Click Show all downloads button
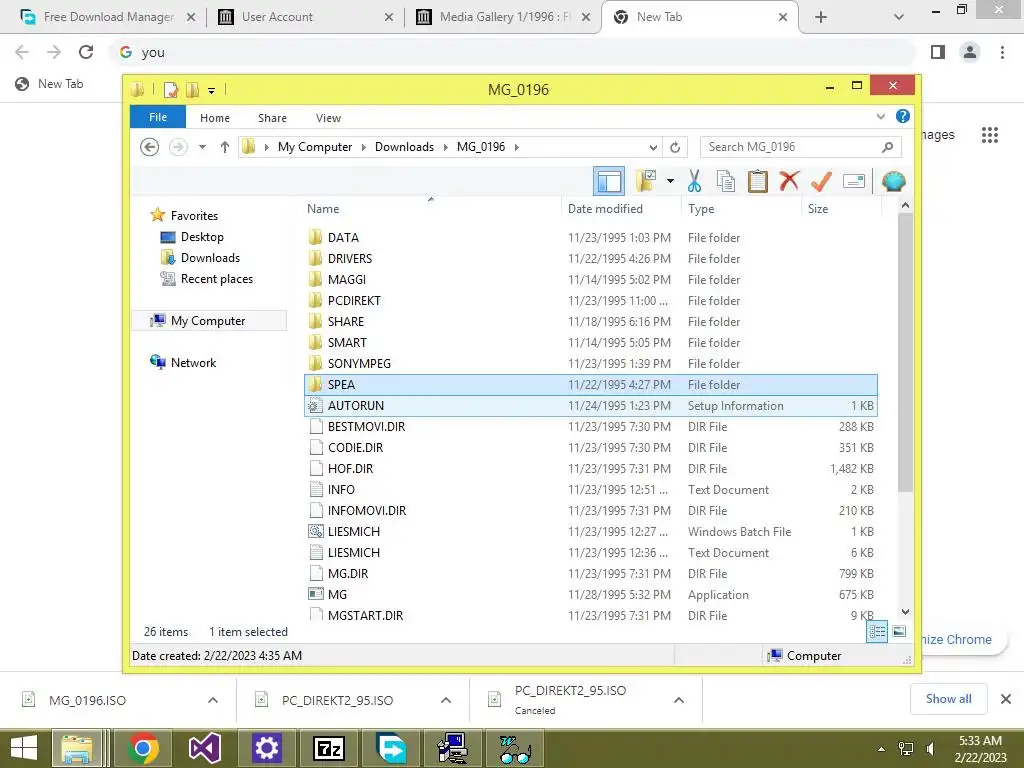 point(948,699)
